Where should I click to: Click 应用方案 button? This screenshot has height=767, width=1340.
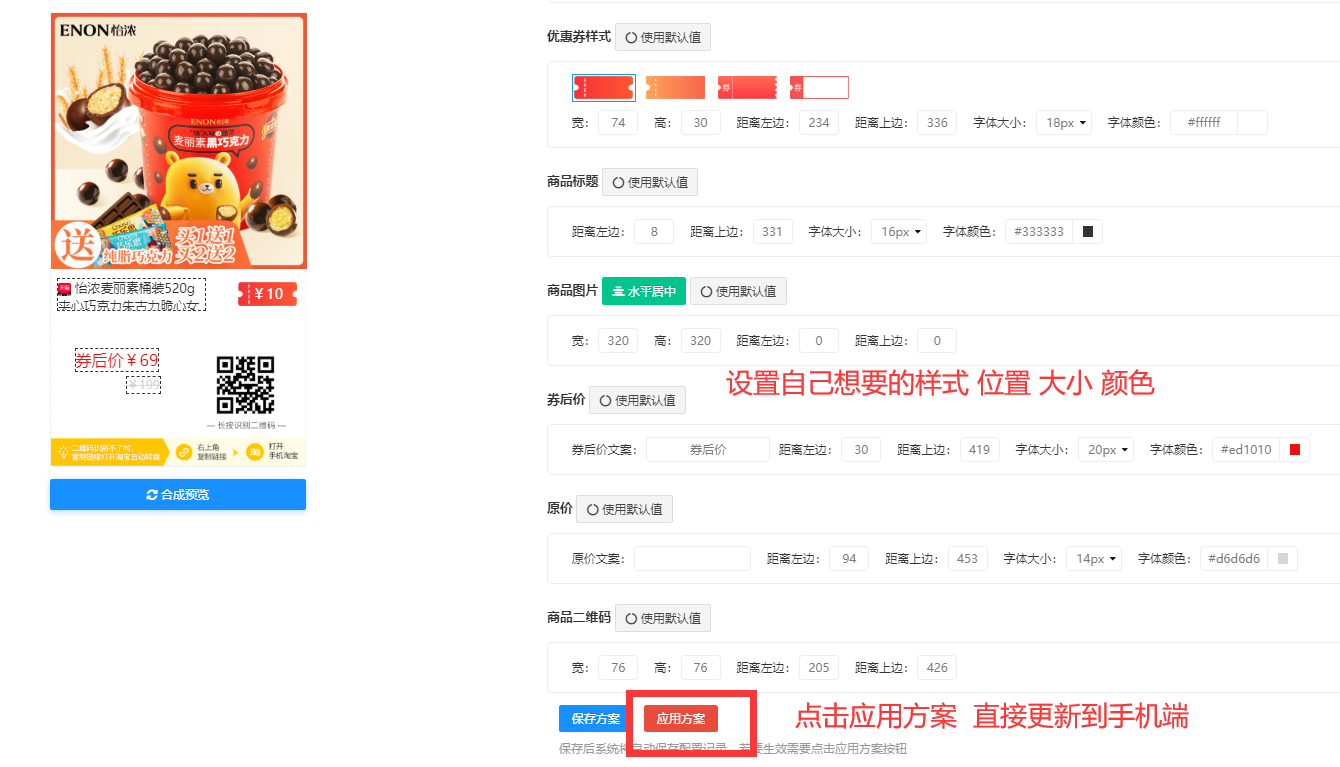tap(681, 719)
